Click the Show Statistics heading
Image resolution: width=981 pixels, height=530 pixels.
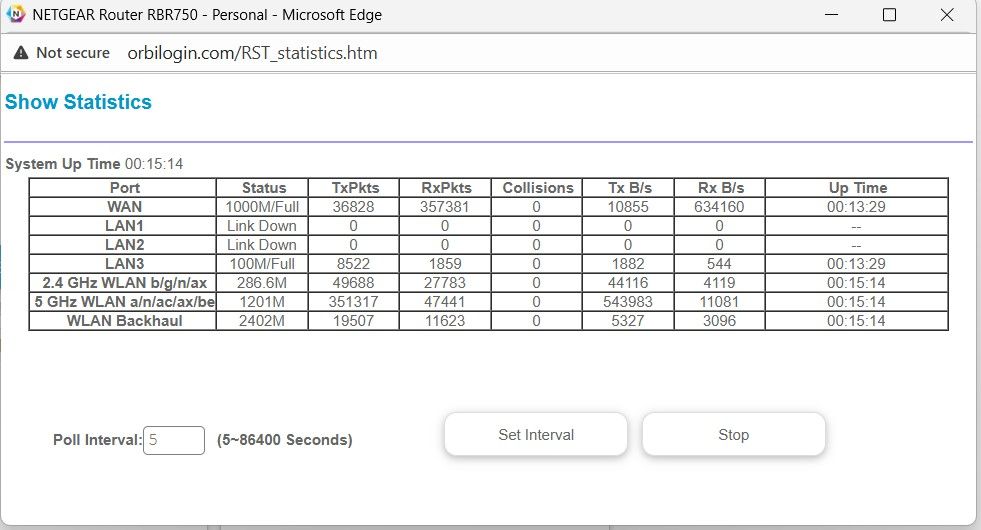point(78,102)
